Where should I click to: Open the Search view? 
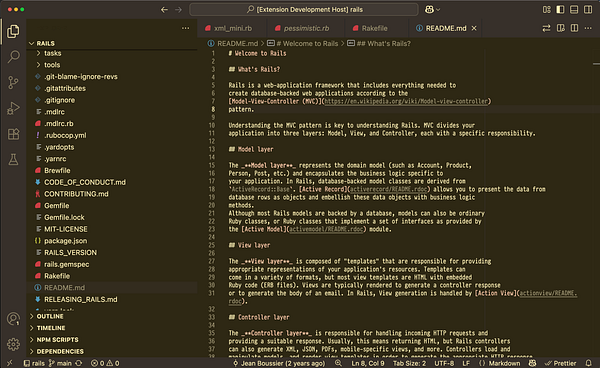13,57
